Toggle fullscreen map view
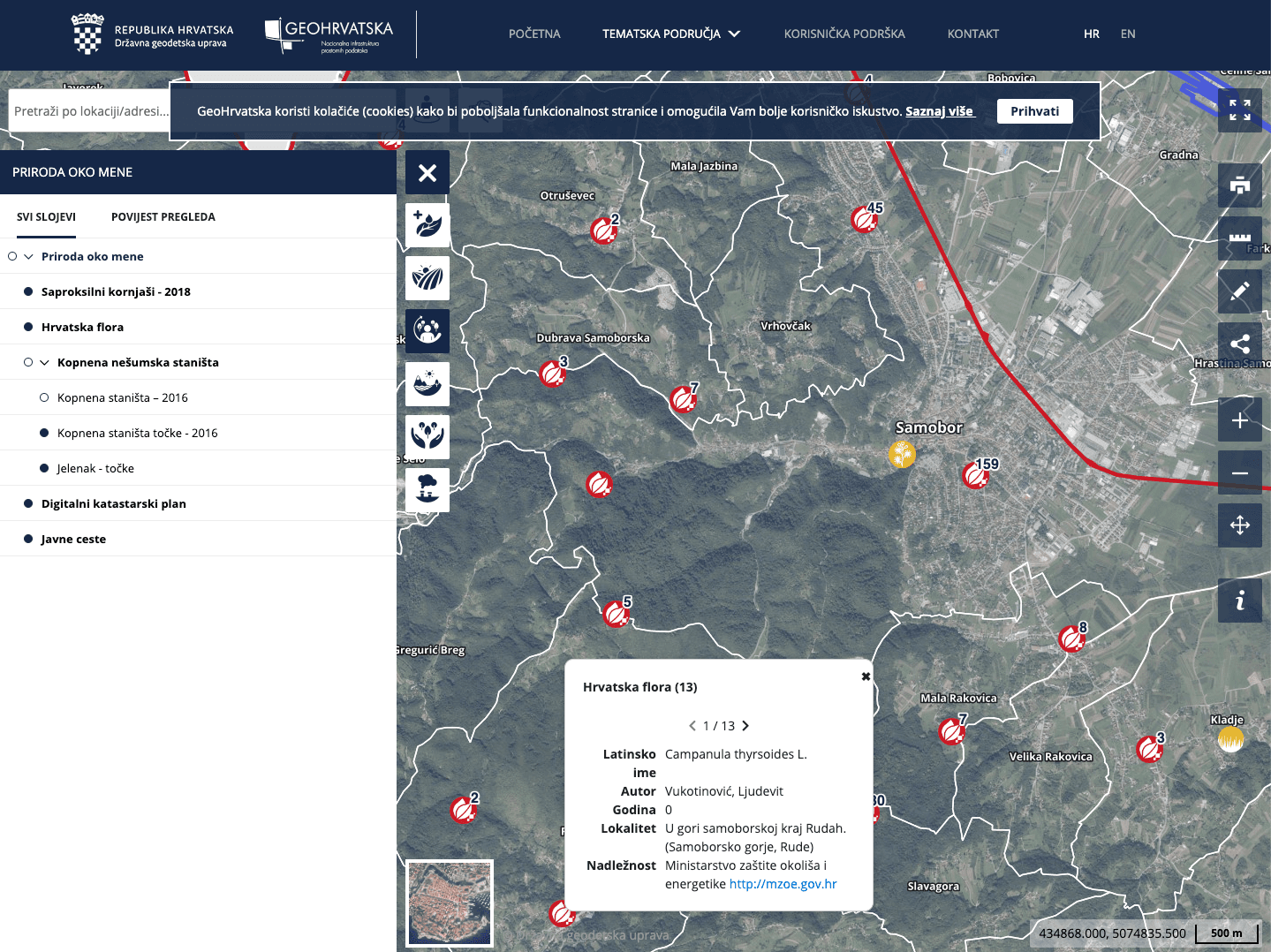 coord(1240,110)
